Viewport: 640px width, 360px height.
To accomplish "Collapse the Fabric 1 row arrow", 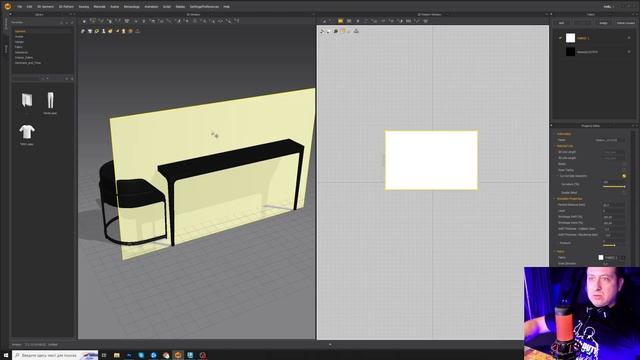I will coord(560,38).
